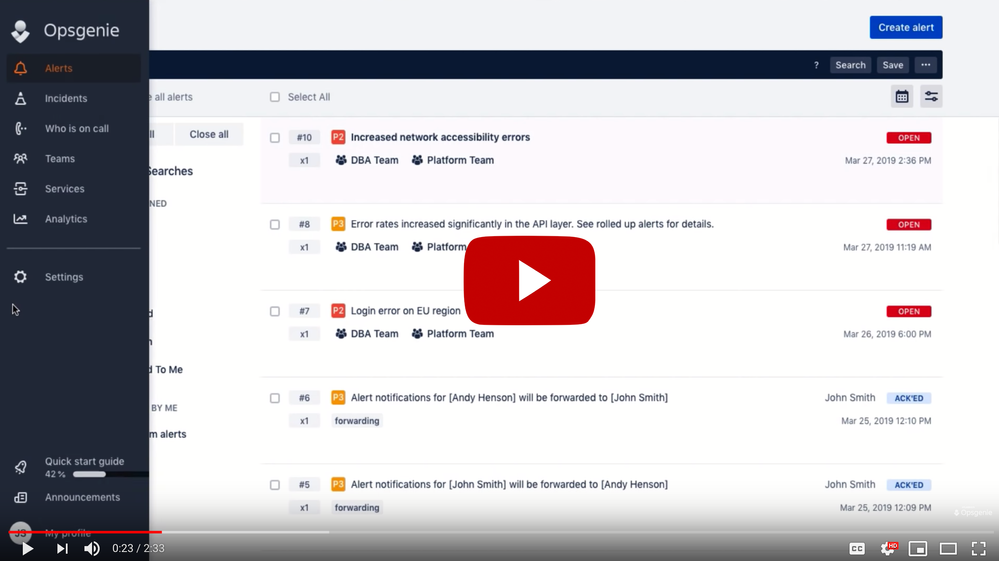Click the alert search query field
This screenshot has height=561, width=999.
pyautogui.click(x=478, y=65)
